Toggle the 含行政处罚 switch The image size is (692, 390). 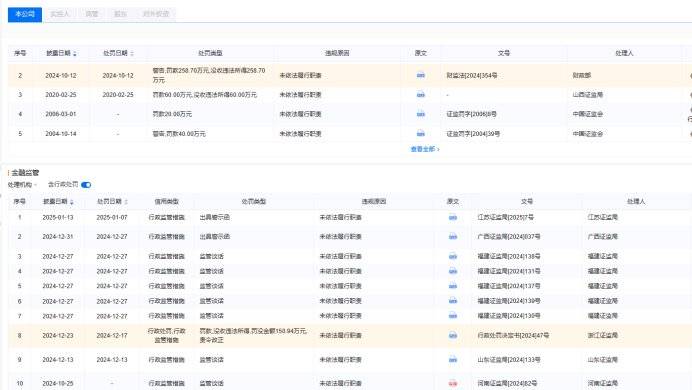(x=86, y=185)
